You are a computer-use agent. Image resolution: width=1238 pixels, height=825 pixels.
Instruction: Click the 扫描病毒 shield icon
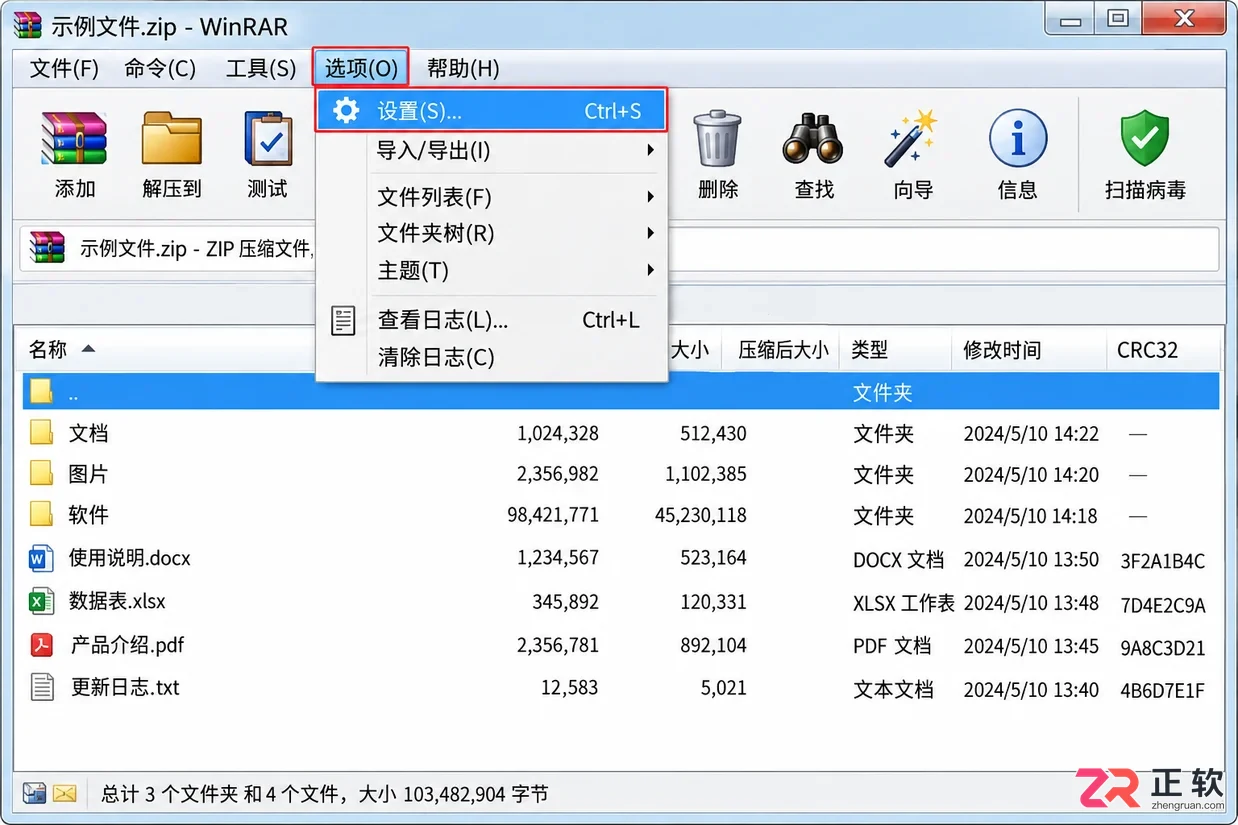coord(1145,139)
